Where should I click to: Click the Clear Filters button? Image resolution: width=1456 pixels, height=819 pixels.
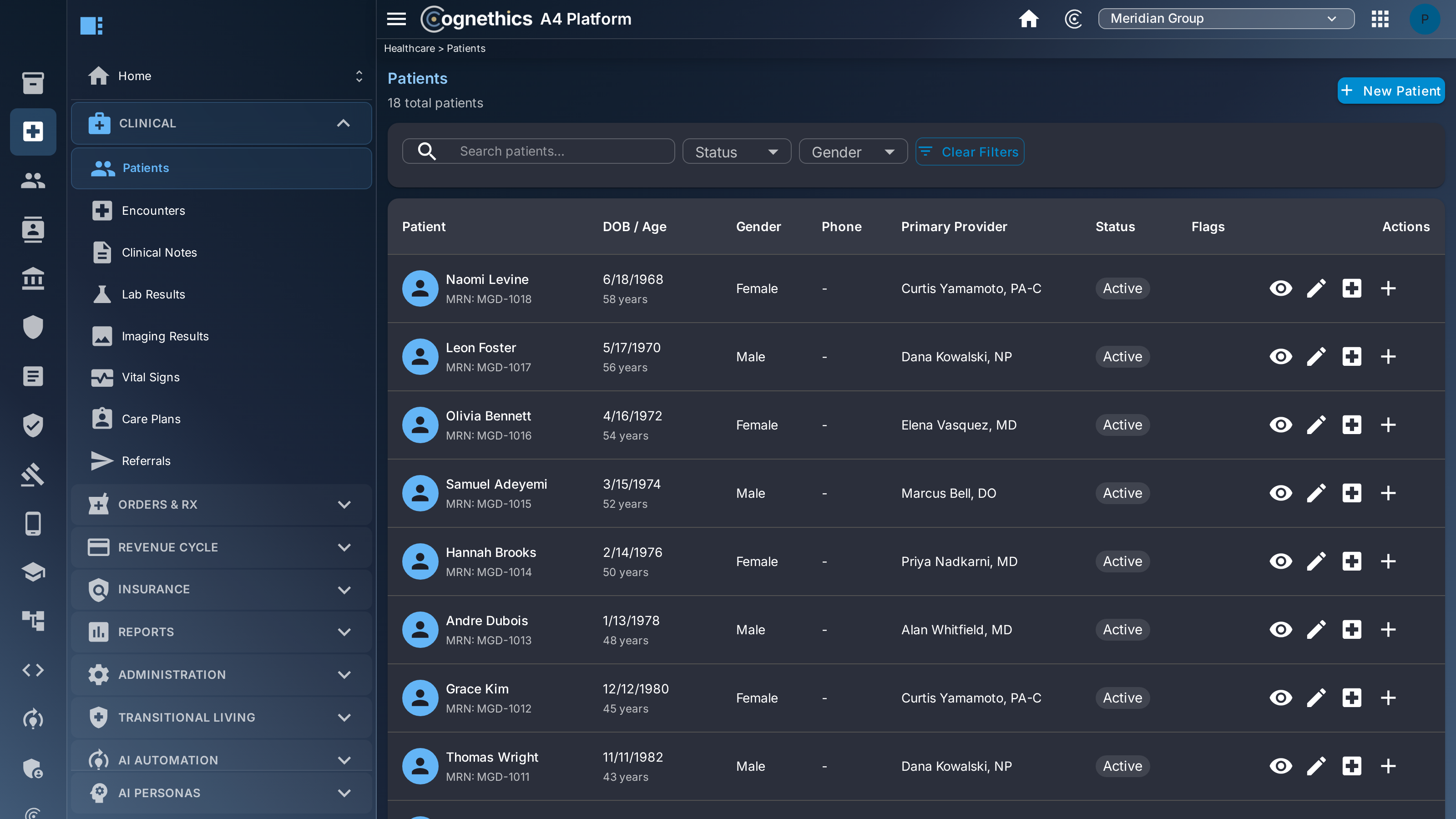coord(969,152)
